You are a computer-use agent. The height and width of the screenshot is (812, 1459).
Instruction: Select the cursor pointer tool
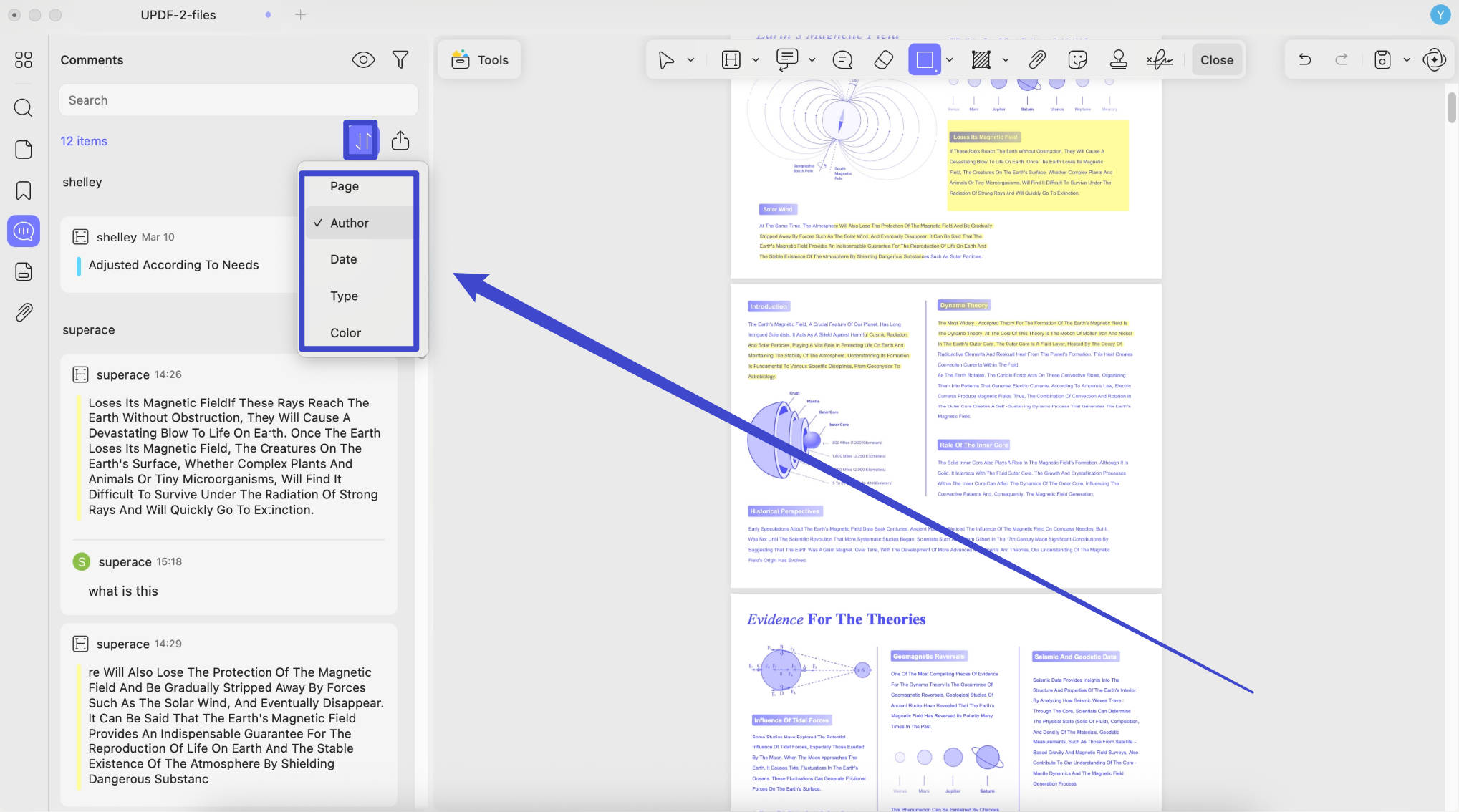[666, 60]
